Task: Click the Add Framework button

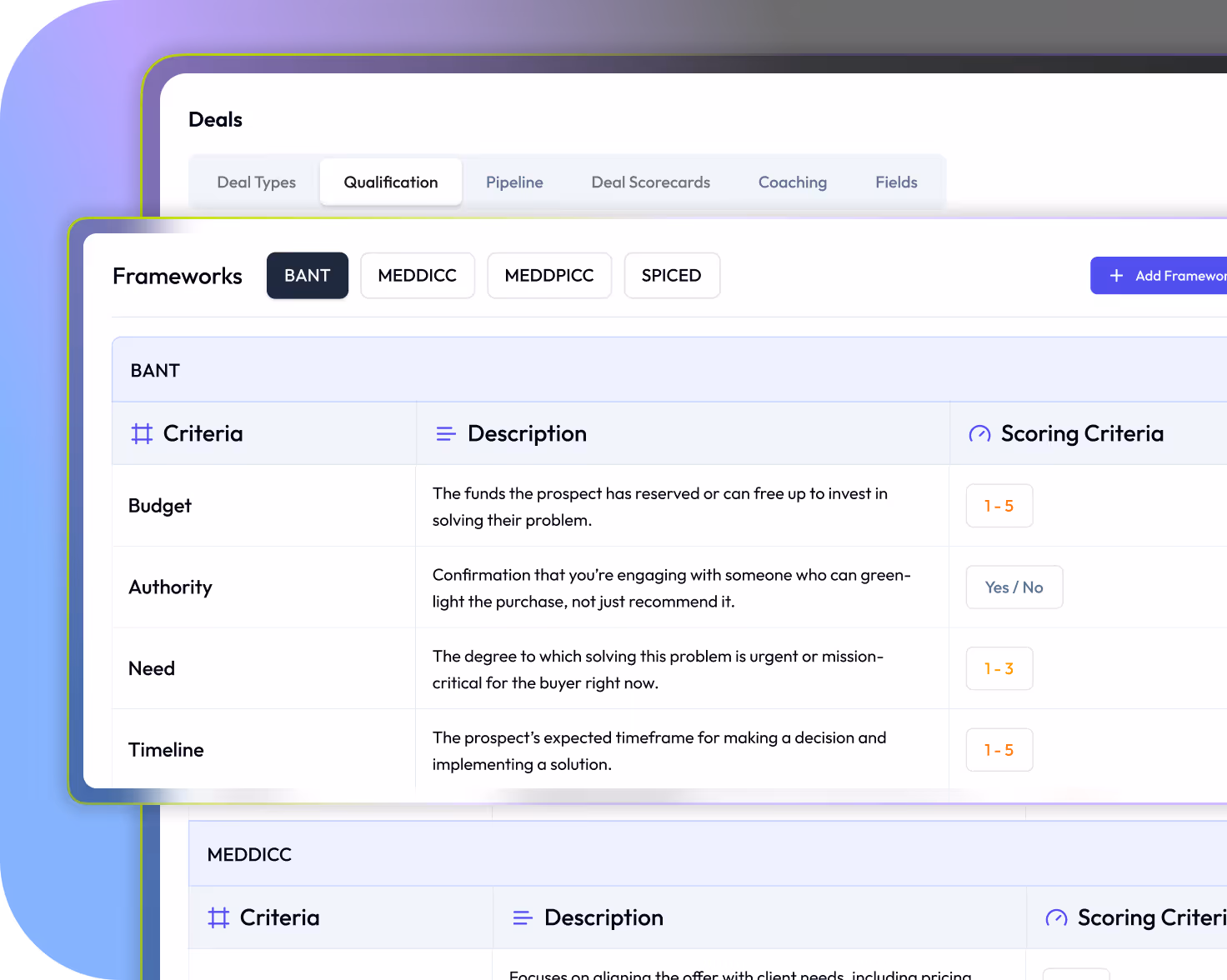Action: click(x=1167, y=275)
